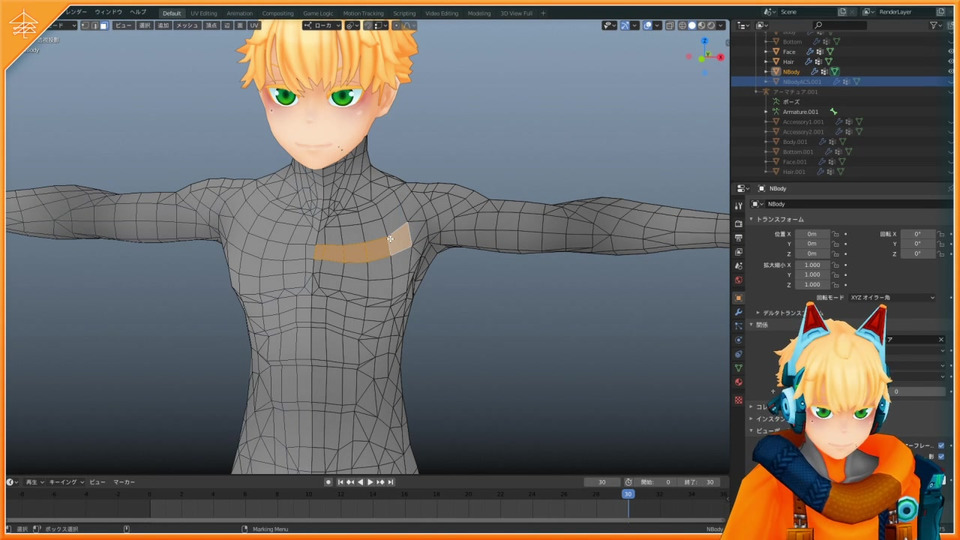960x540 pixels.
Task: Expand Armature.001 in outliner
Action: coord(766,112)
